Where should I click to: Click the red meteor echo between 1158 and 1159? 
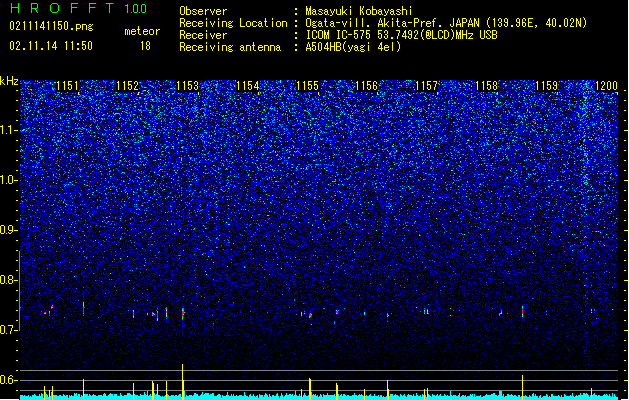pos(522,311)
